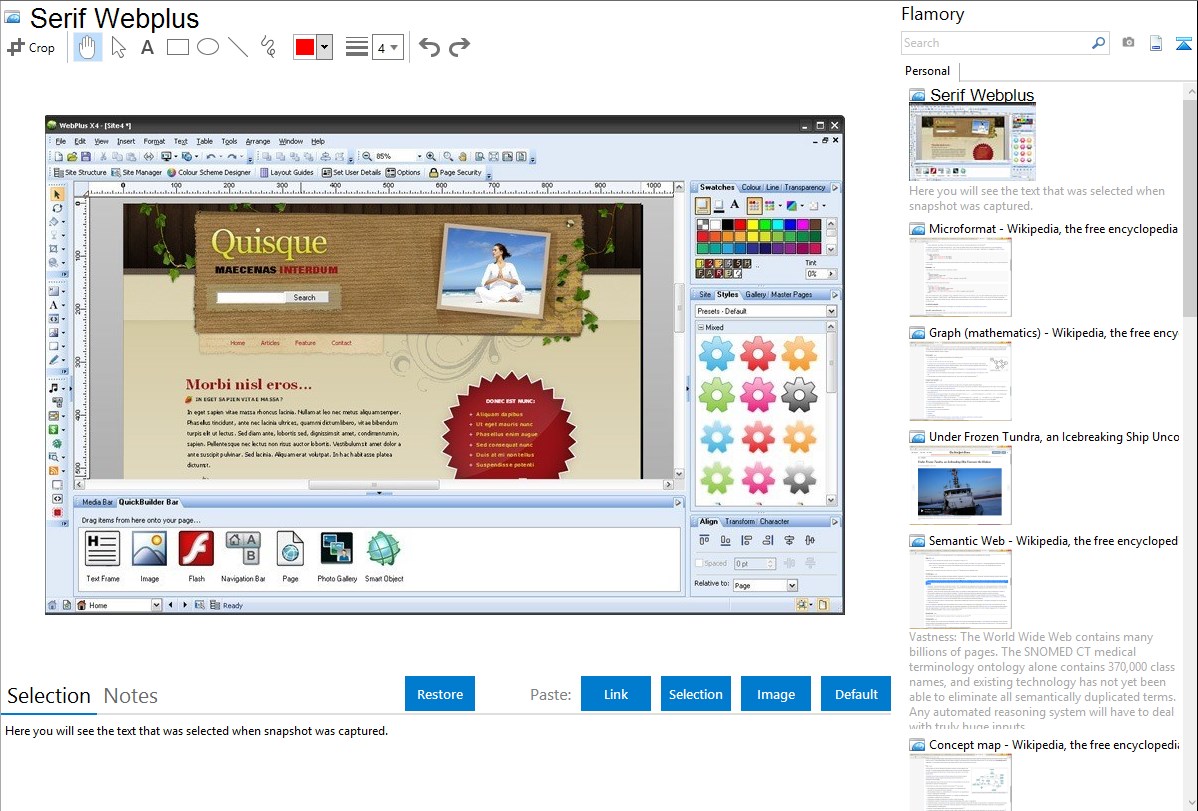Open the Microformat Wikipedia snapshot thumbnail
The image size is (1198, 811).
coord(960,277)
